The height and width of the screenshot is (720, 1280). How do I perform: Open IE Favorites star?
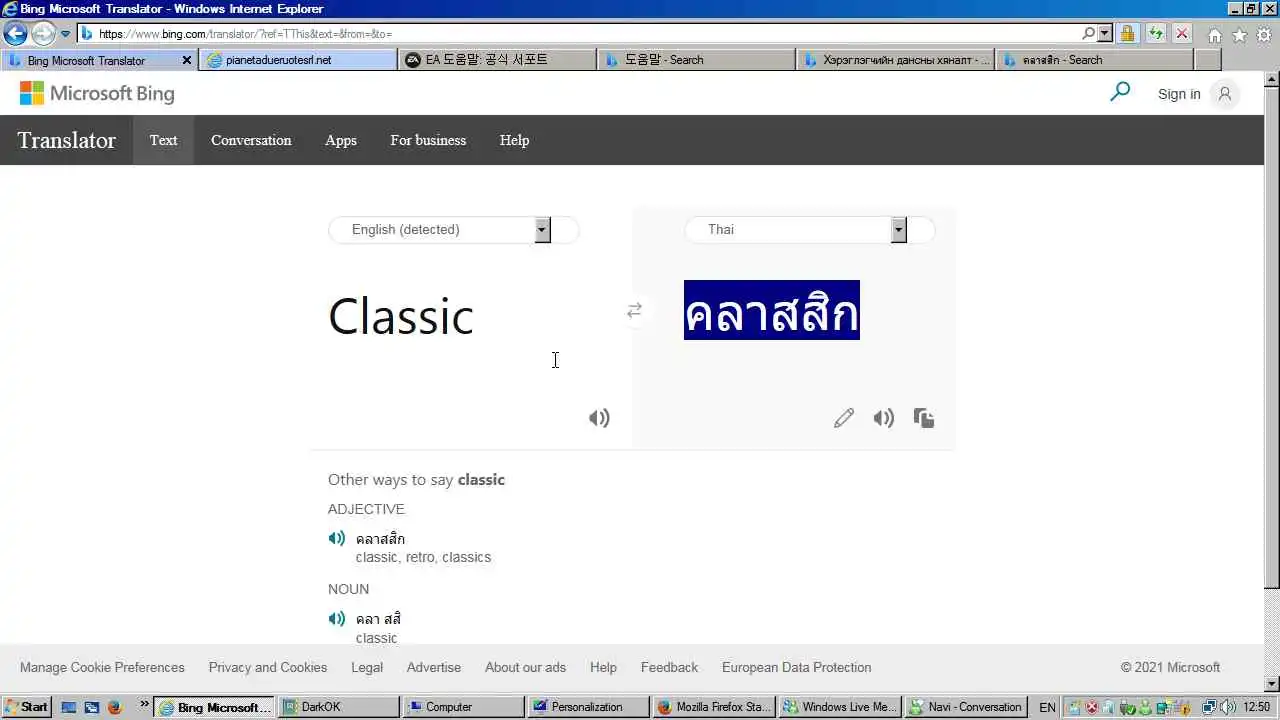coord(1240,35)
